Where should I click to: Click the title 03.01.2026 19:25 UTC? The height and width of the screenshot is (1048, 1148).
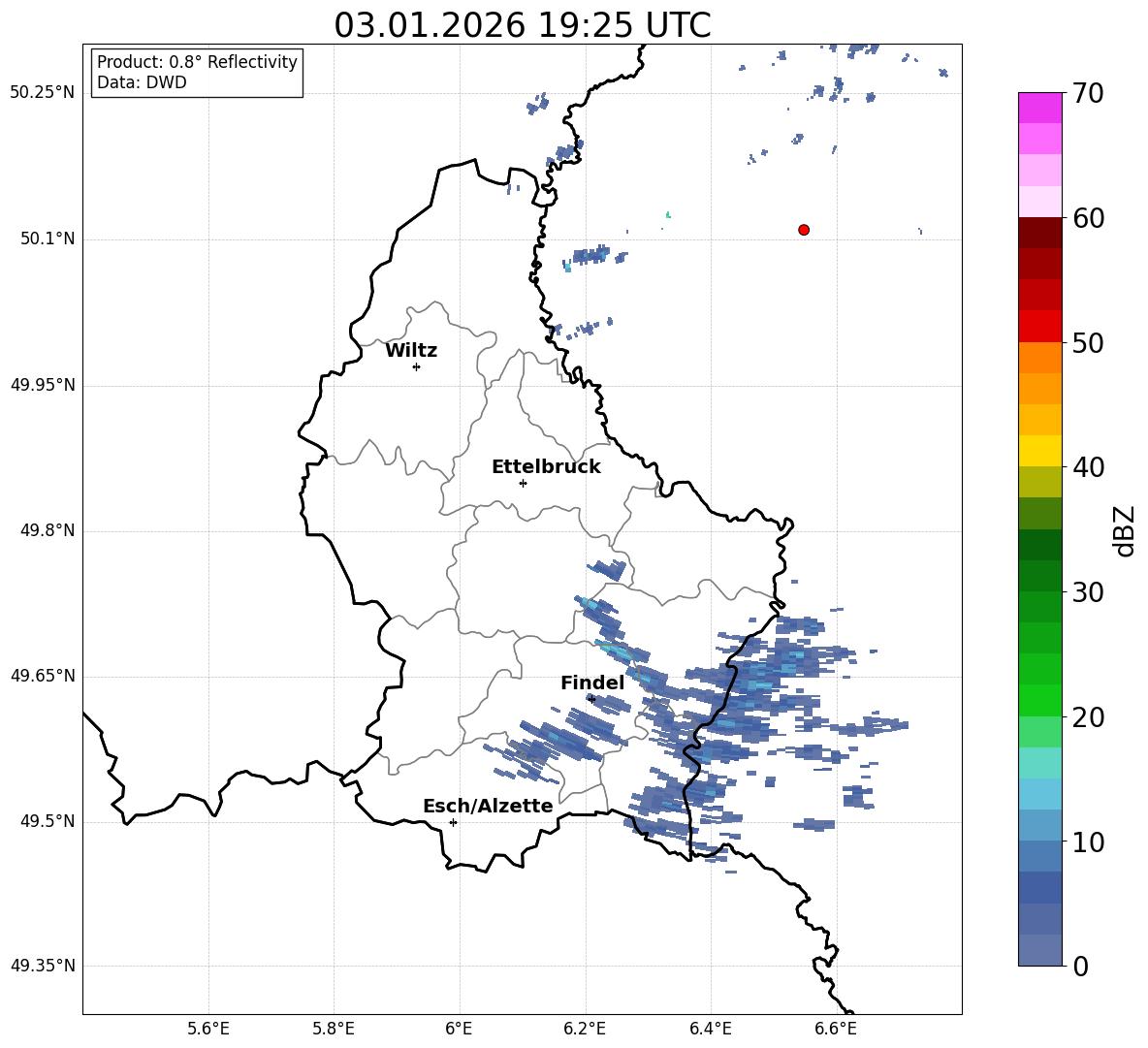coord(522,25)
